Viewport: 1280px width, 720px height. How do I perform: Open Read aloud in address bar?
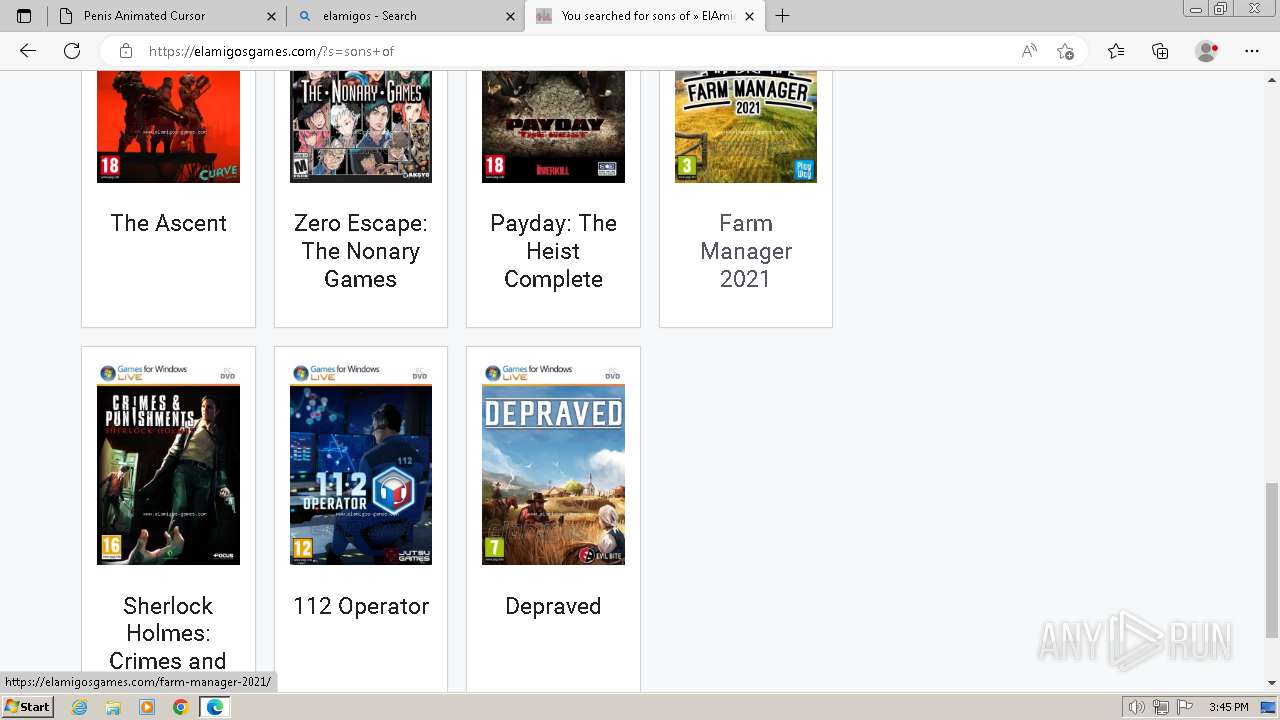tap(1029, 51)
